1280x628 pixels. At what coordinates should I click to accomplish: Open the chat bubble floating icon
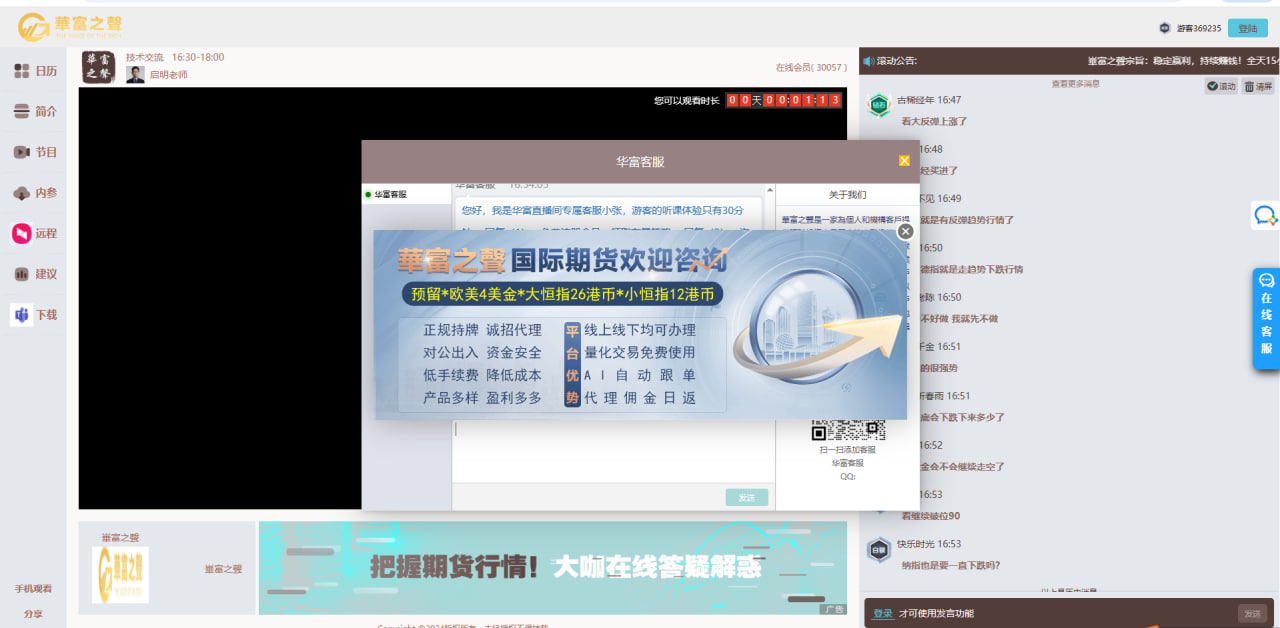click(x=1265, y=215)
